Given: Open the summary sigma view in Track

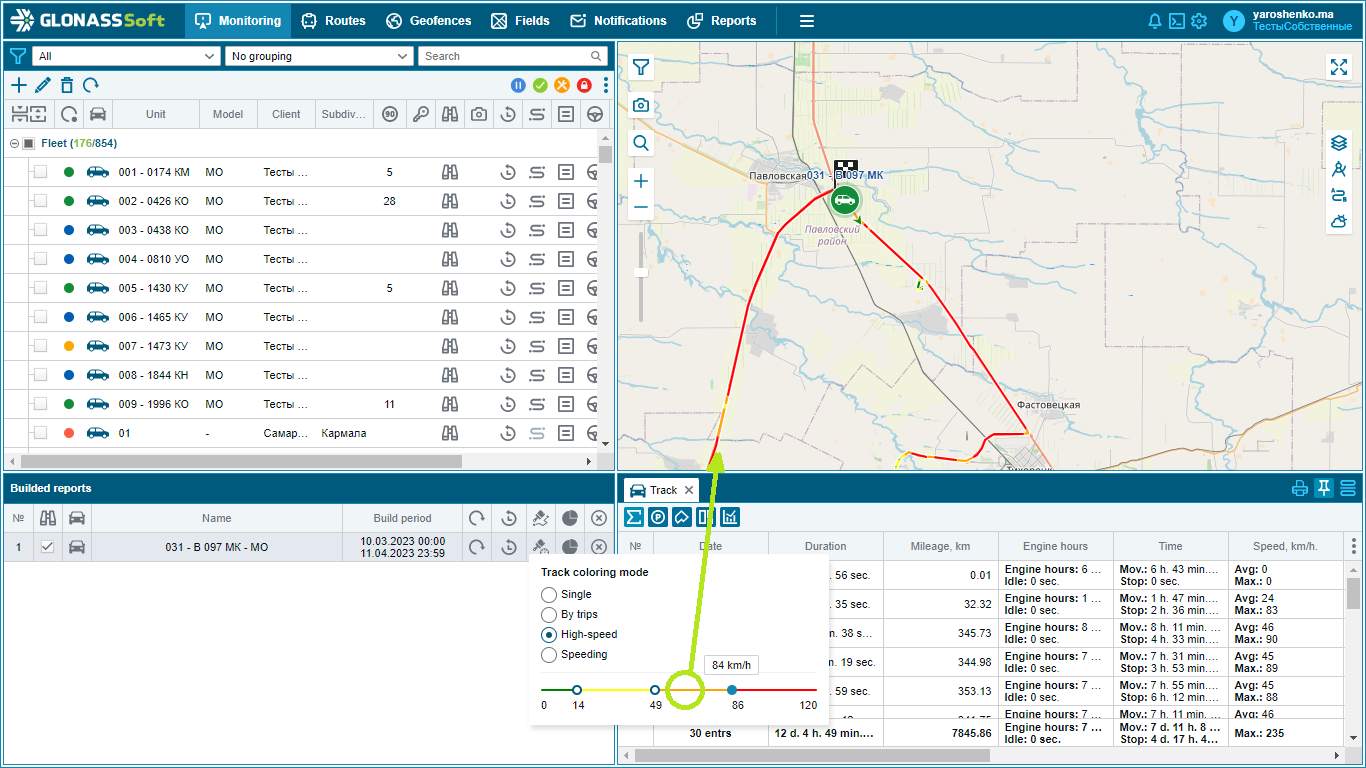Looking at the screenshot, I should [633, 517].
